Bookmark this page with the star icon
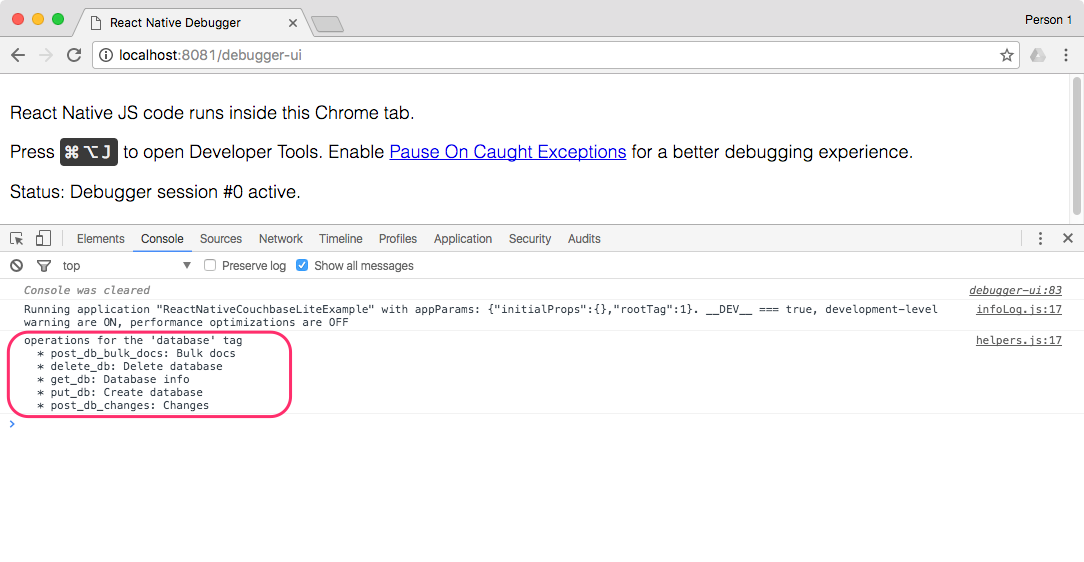The image size is (1084, 562). coord(1007,55)
